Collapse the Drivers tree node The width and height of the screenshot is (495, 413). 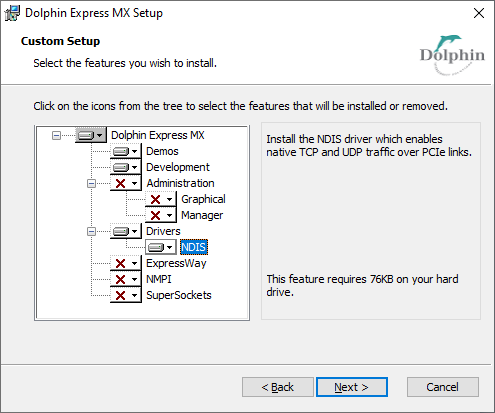pos(91,231)
